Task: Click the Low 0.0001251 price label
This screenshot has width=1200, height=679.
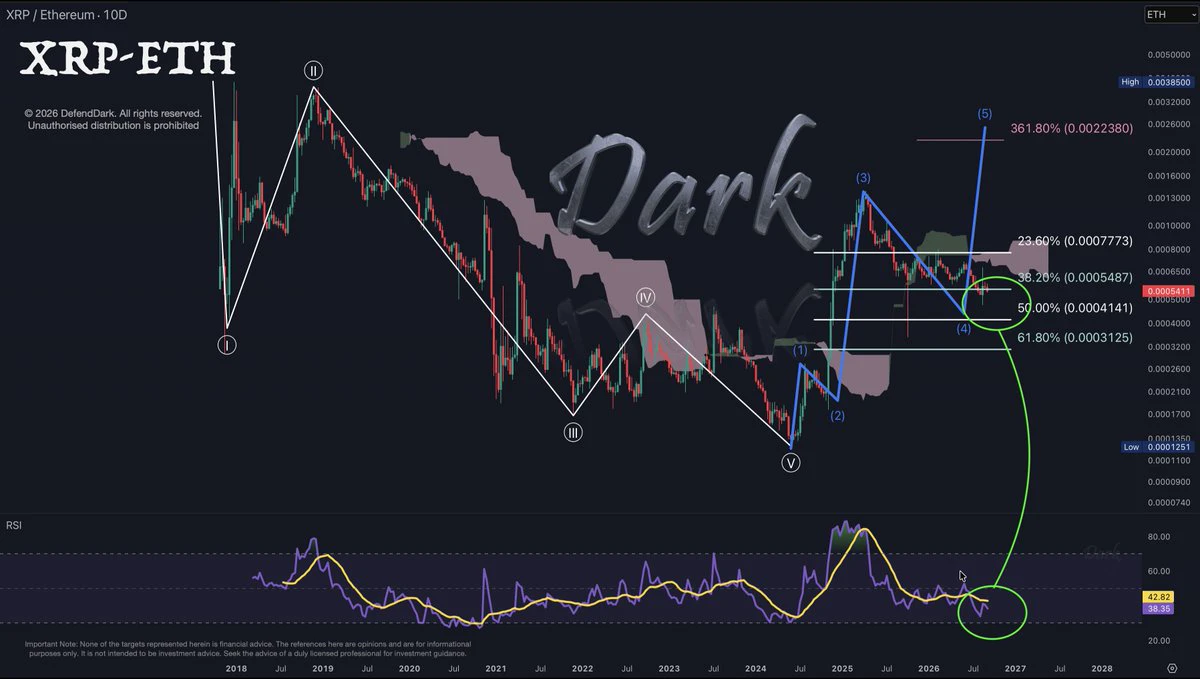Action: click(x=1156, y=447)
